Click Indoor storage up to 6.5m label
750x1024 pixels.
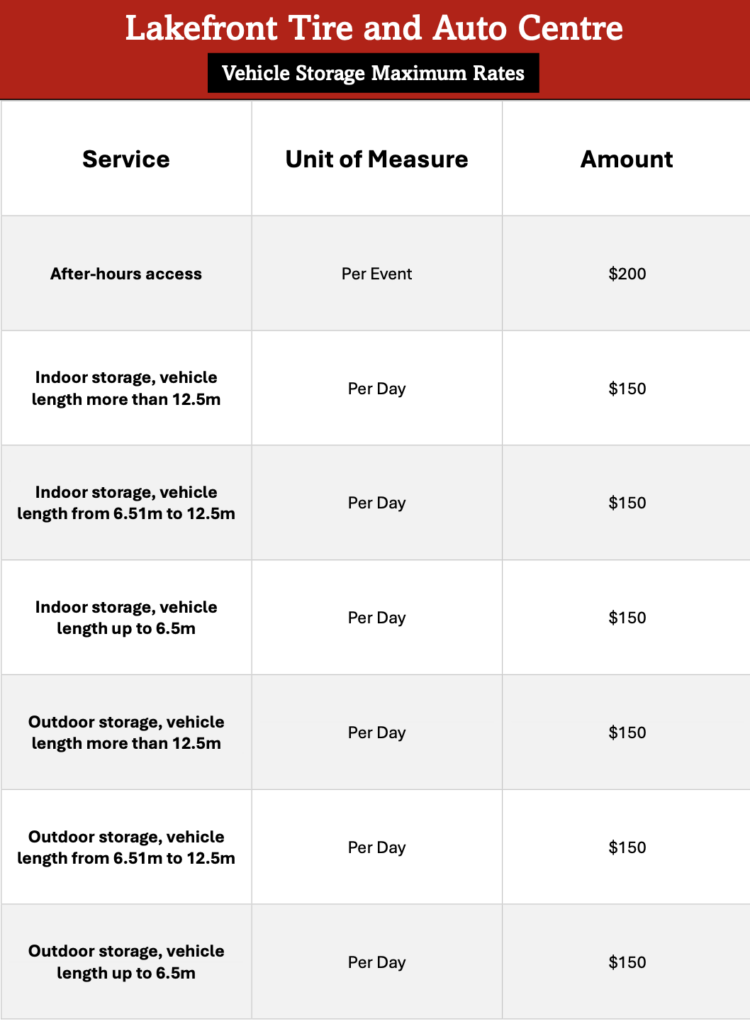126,618
